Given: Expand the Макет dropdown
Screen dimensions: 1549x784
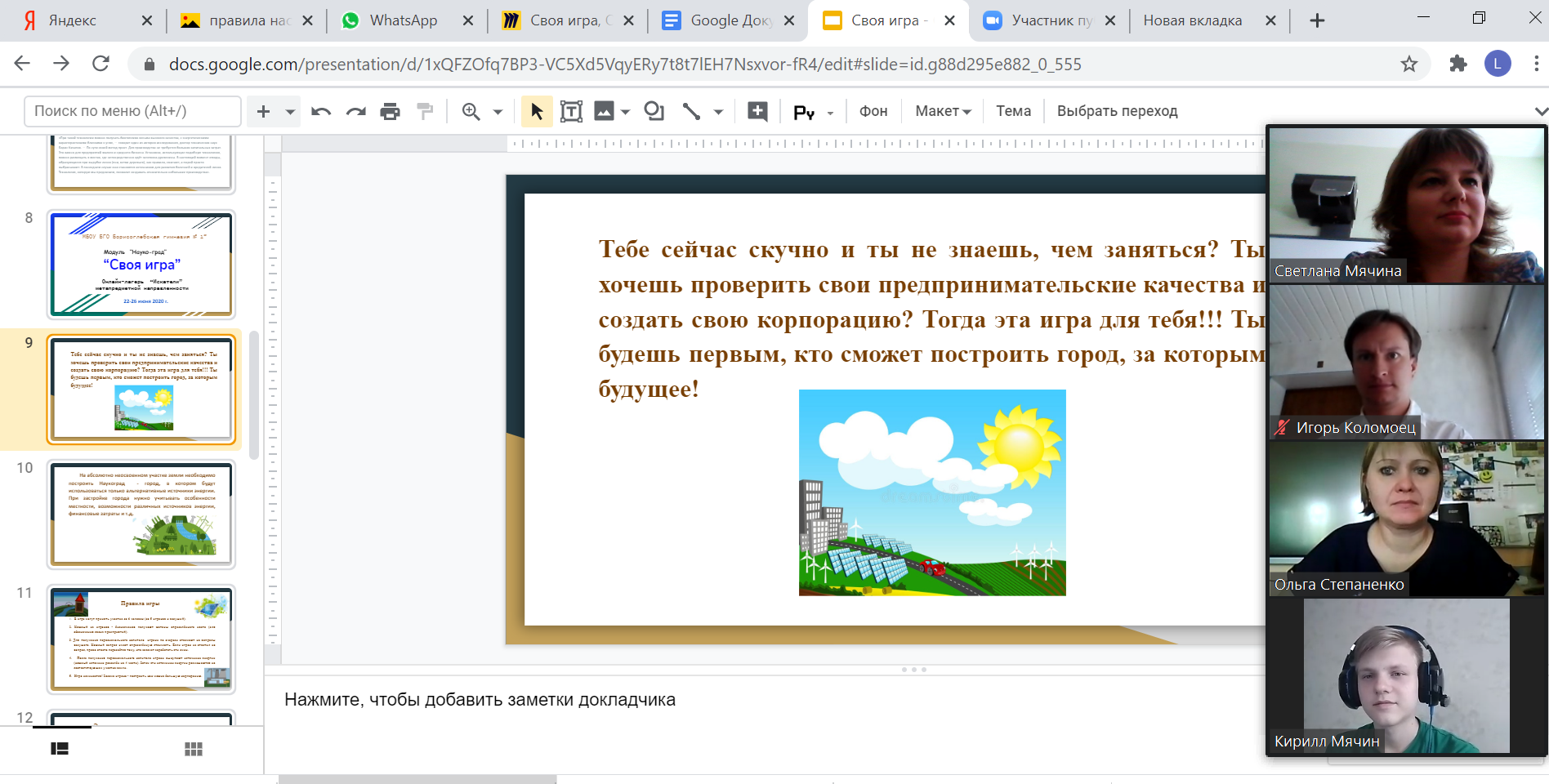Looking at the screenshot, I should click(x=943, y=111).
